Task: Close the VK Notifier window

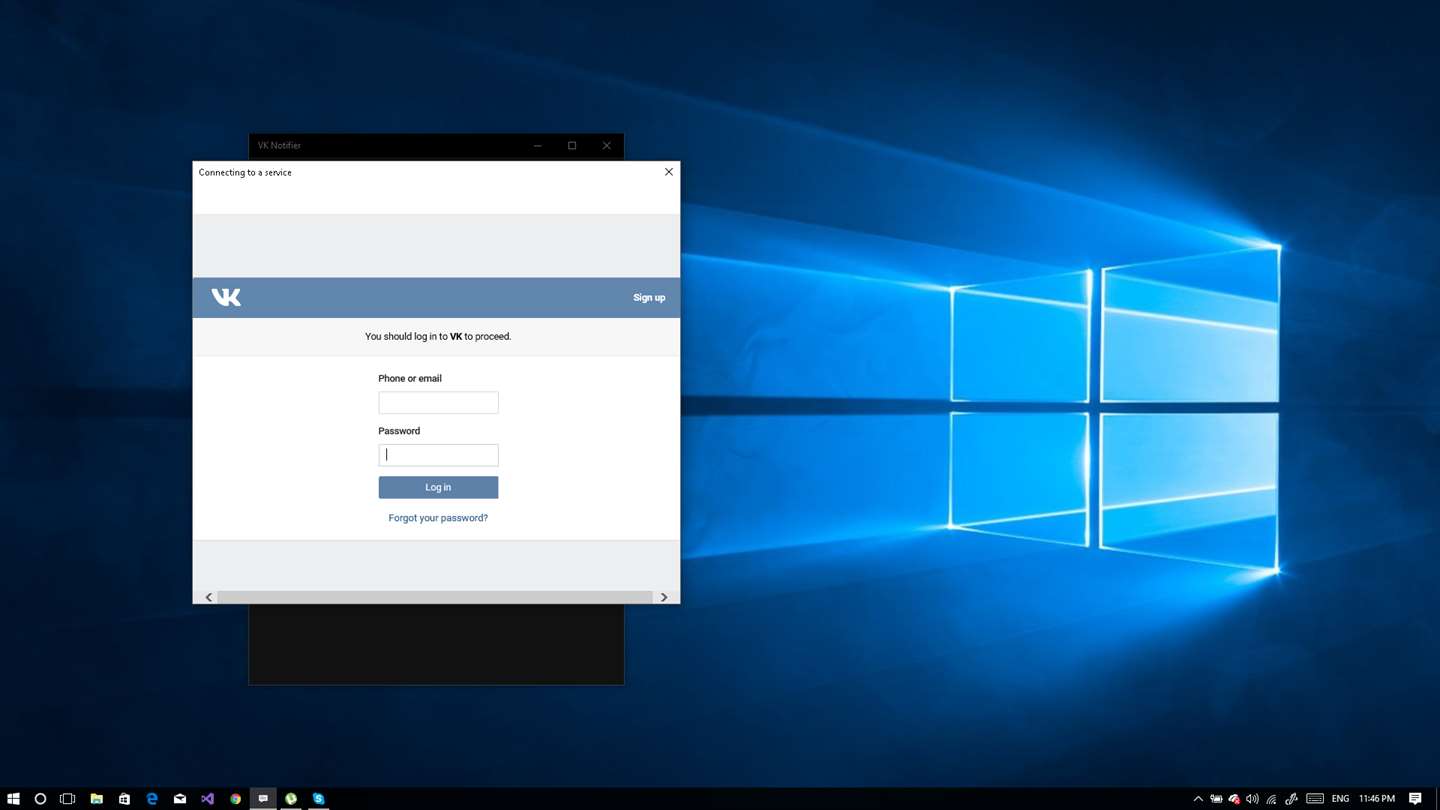Action: tap(607, 146)
